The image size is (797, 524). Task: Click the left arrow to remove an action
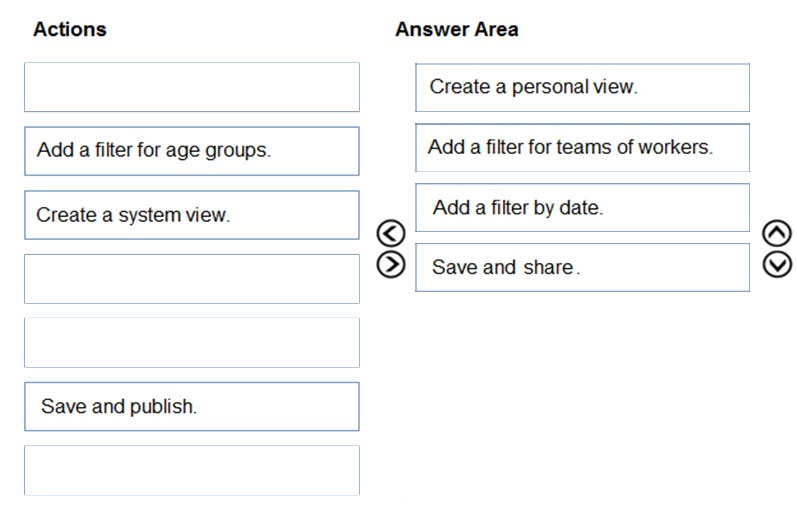[x=390, y=233]
